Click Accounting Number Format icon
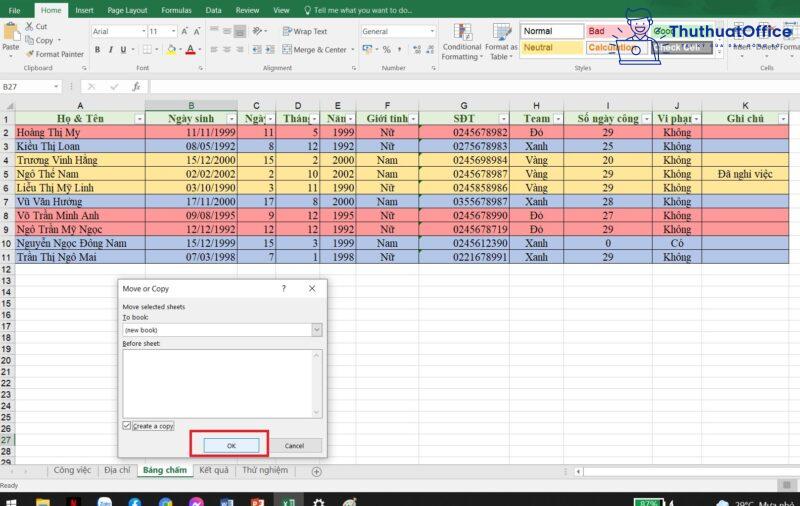800x506 pixels. (x=367, y=49)
